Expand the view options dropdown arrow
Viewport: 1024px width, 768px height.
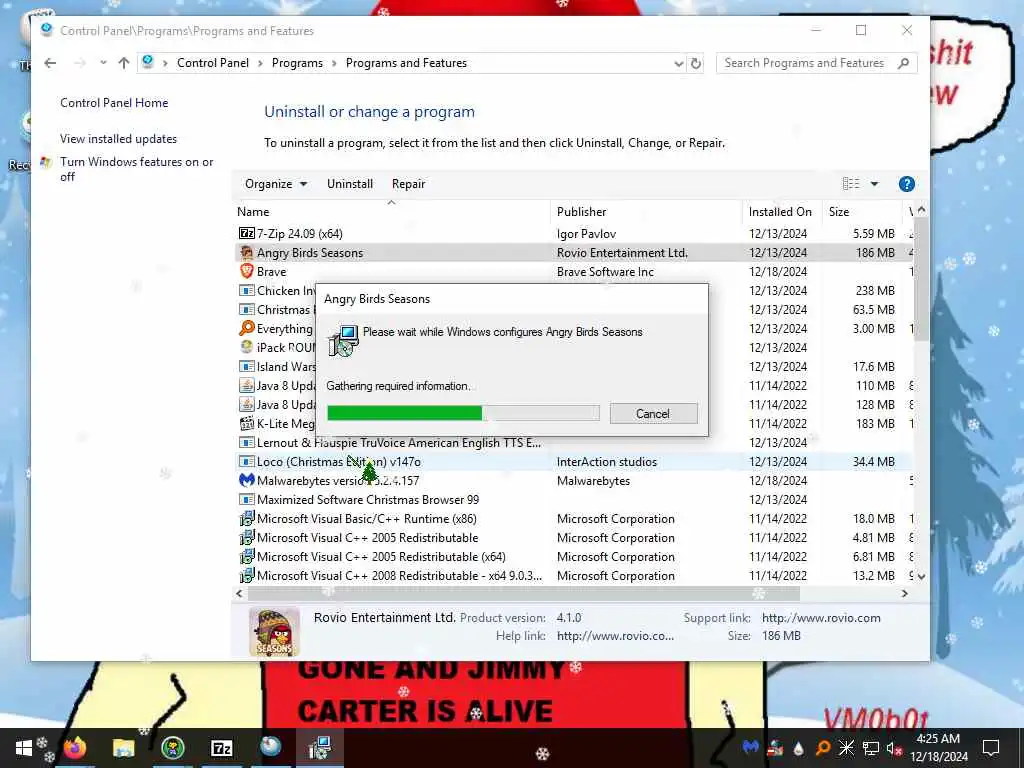[874, 184]
